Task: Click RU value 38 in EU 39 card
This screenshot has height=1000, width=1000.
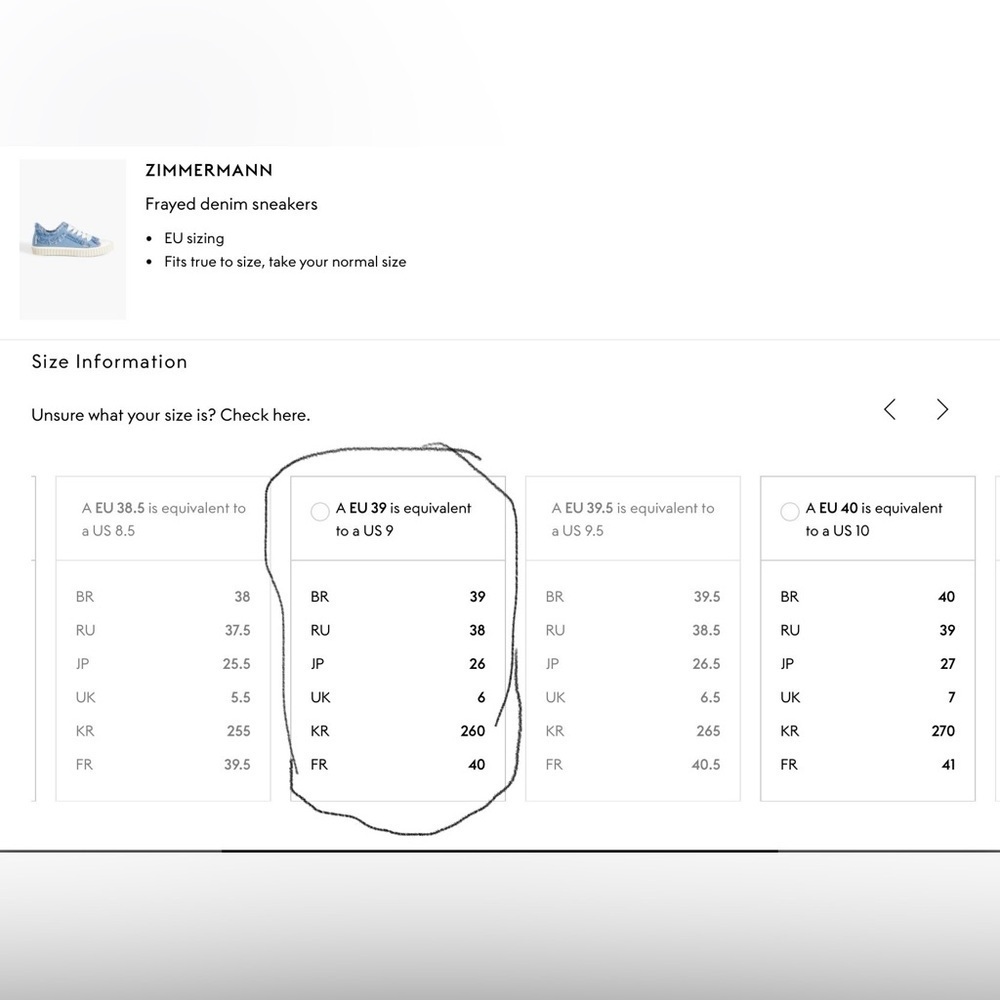Action: tap(478, 631)
